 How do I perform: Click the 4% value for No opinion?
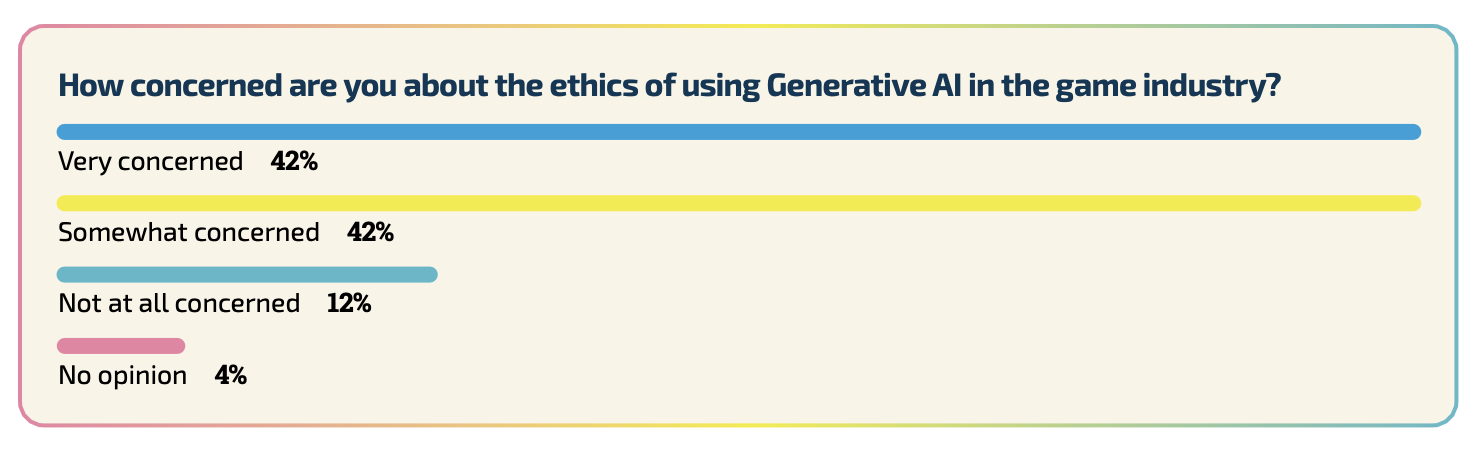231,377
